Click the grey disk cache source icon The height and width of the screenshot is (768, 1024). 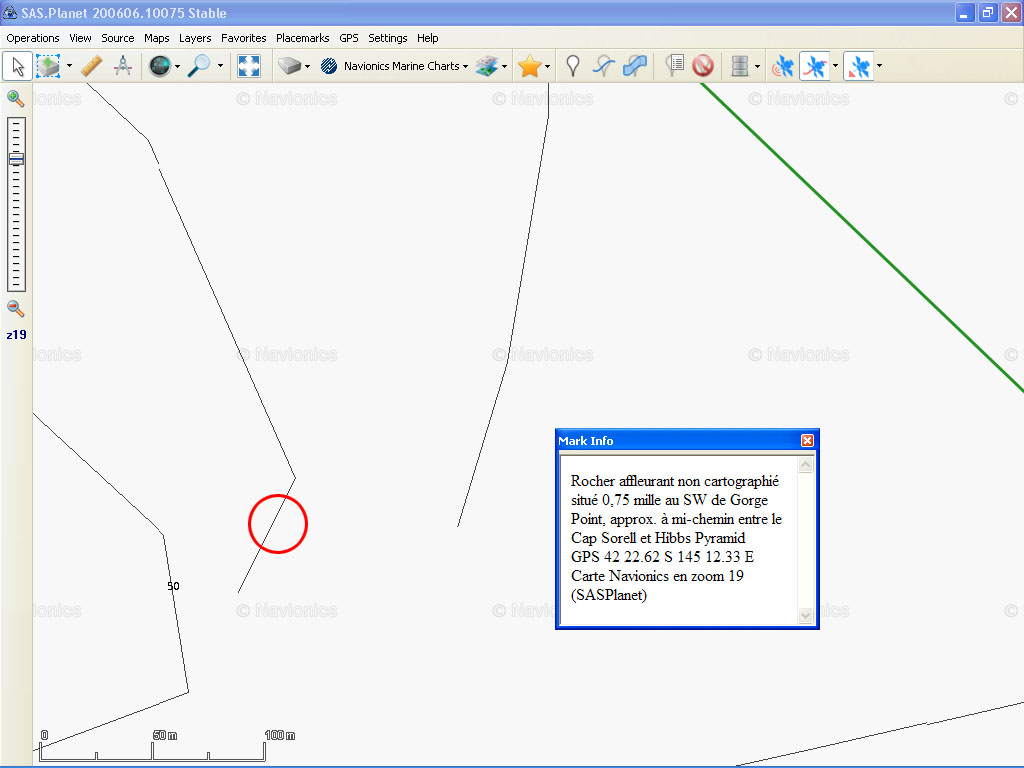[289, 66]
